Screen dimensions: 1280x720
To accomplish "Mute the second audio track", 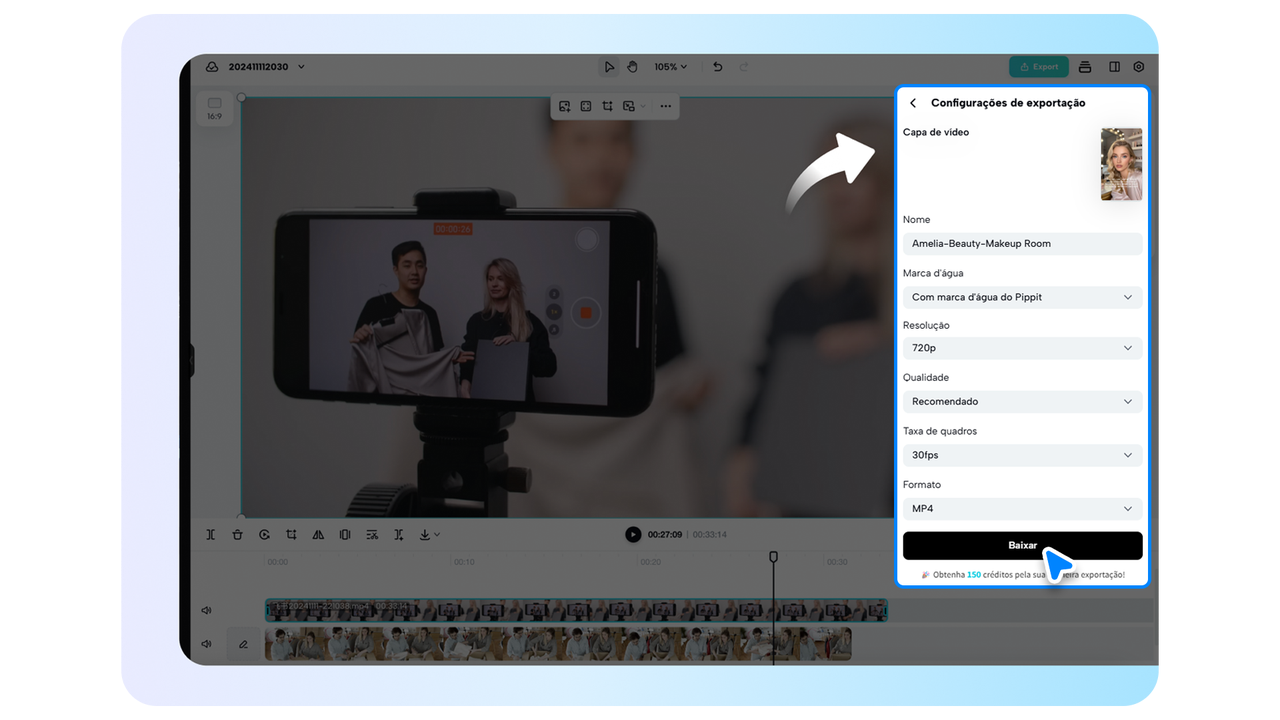I will [206, 643].
